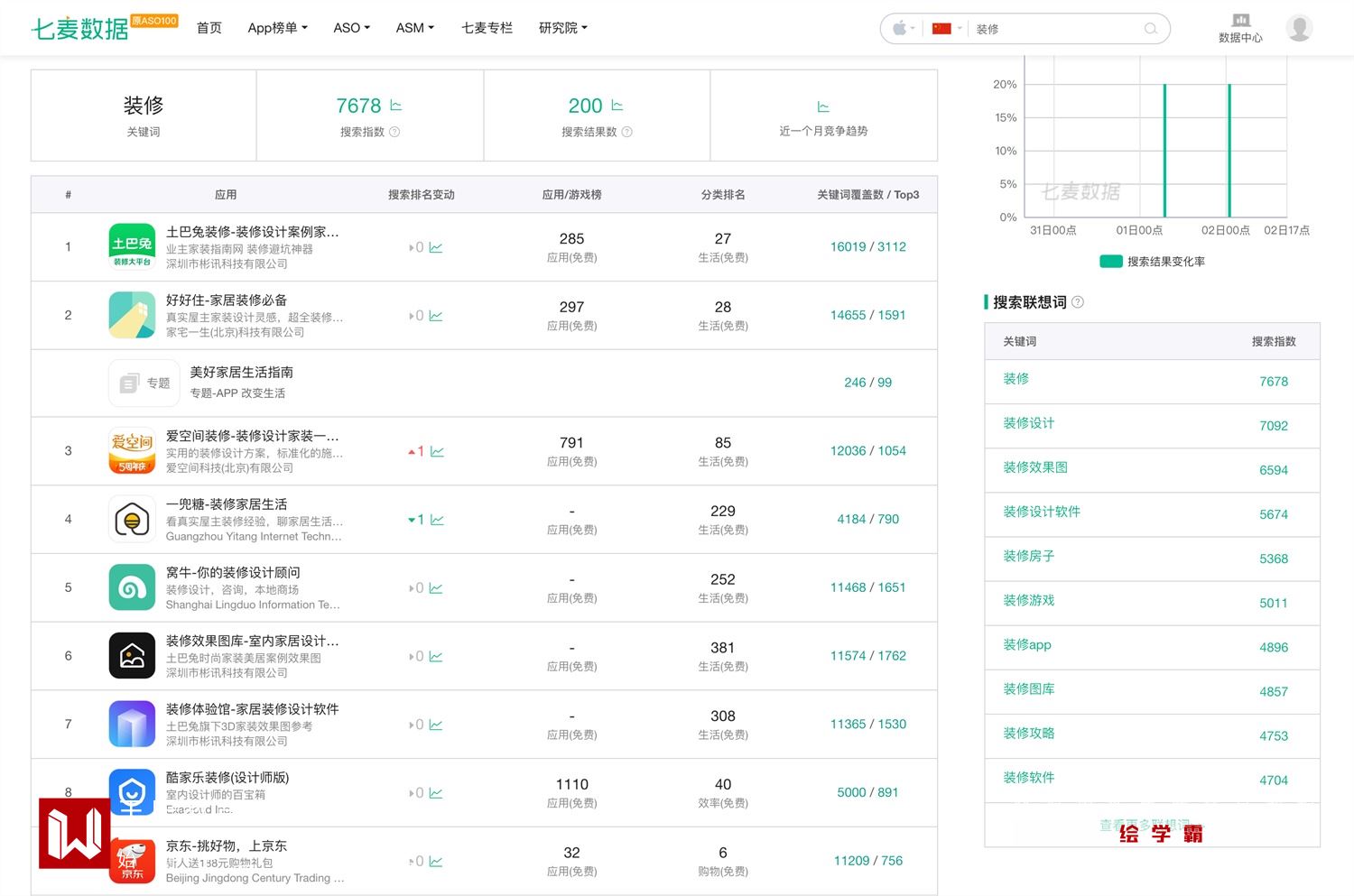Select the 专题 thumbnail badge
The width and height of the screenshot is (1354, 896).
[x=145, y=383]
